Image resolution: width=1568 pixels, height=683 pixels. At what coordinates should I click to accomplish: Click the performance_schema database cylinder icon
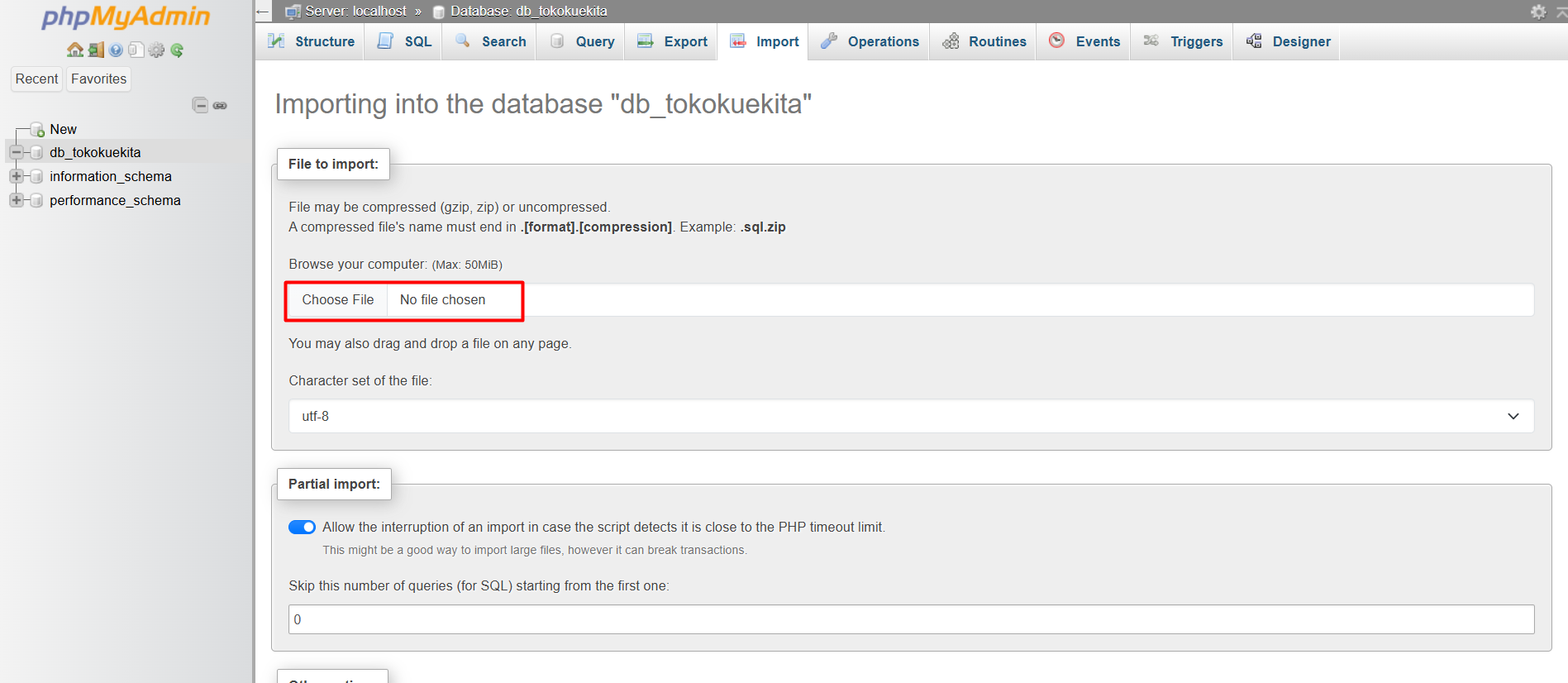click(x=36, y=200)
